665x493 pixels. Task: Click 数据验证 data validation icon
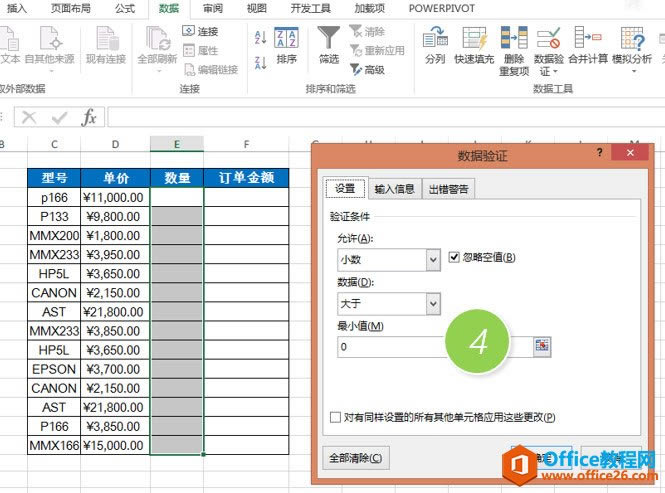pyautogui.click(x=548, y=37)
